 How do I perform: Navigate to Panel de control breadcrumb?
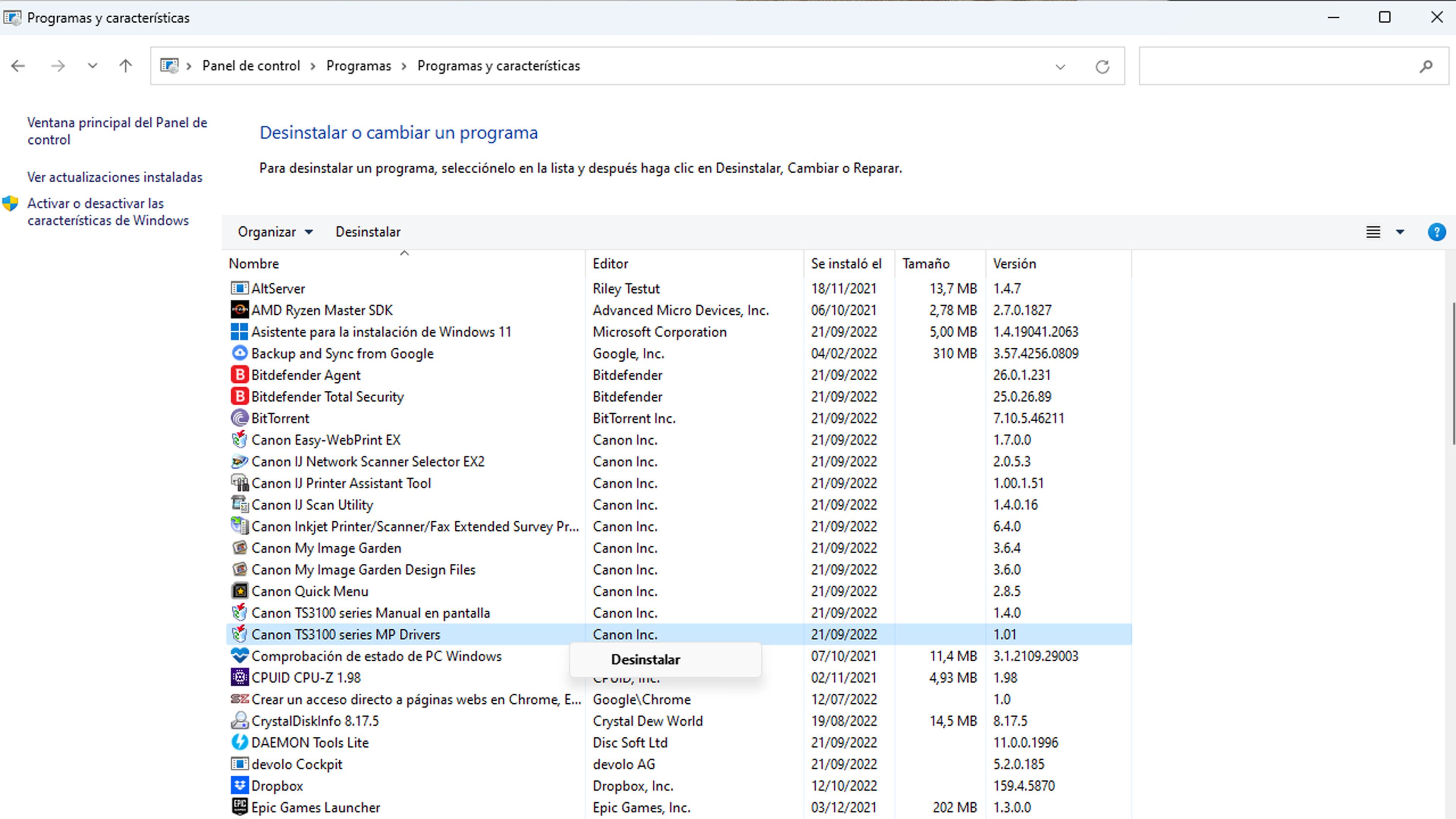pyautogui.click(x=251, y=66)
